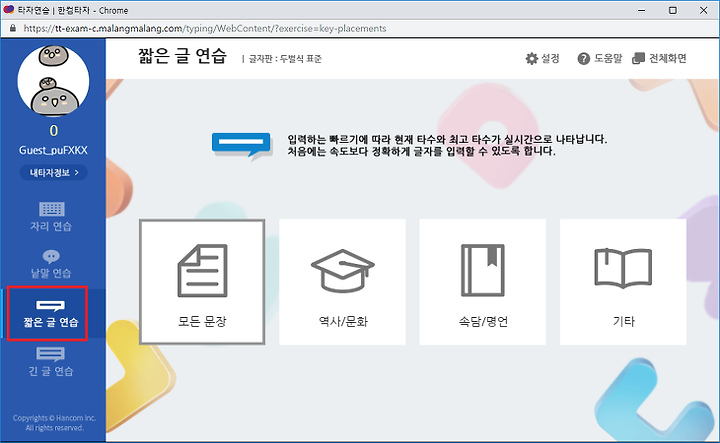Go to 낱말 연습 word practice
This screenshot has width=720, height=443.
51,264
